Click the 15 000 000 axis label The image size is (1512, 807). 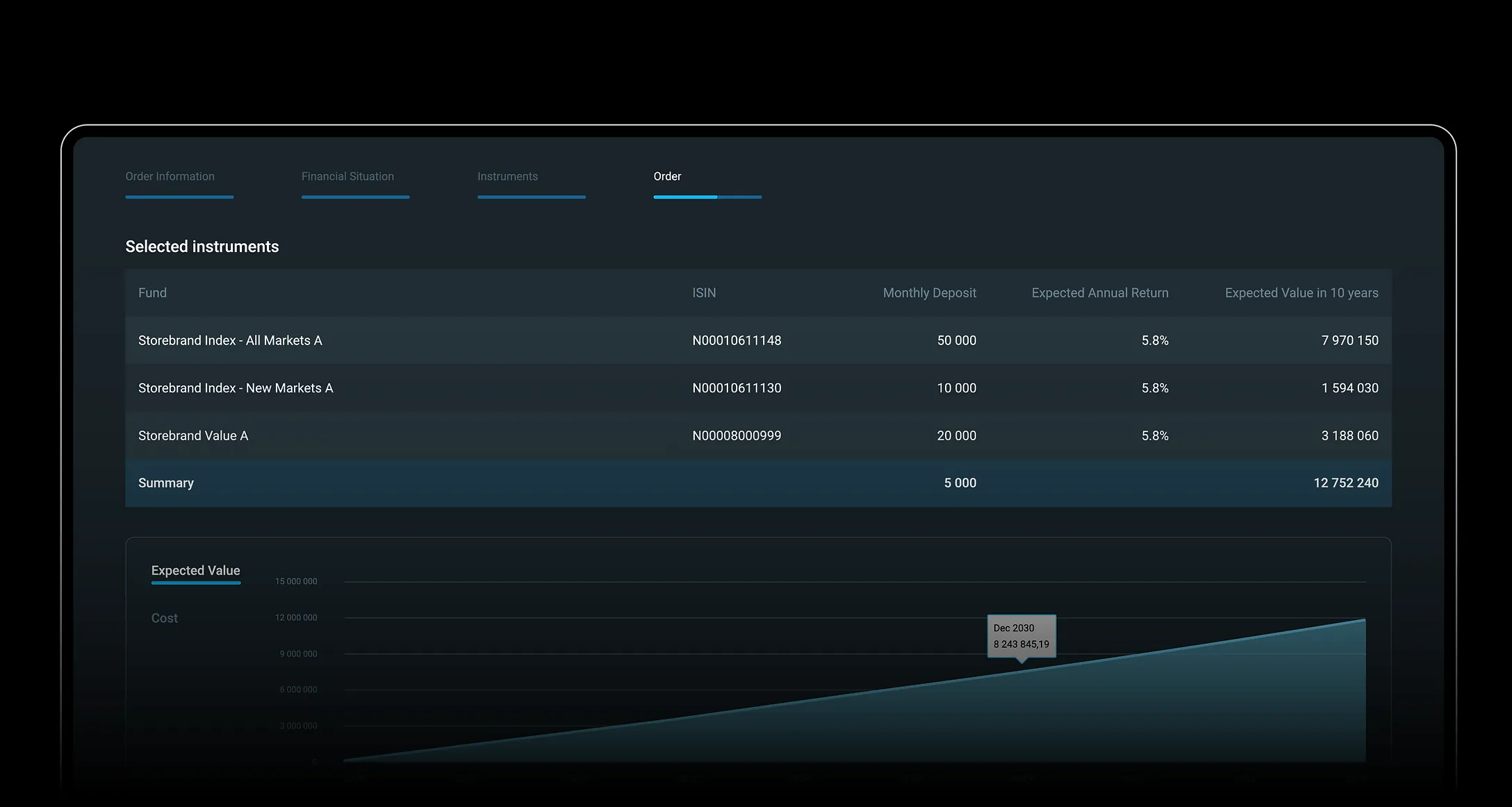(x=296, y=581)
